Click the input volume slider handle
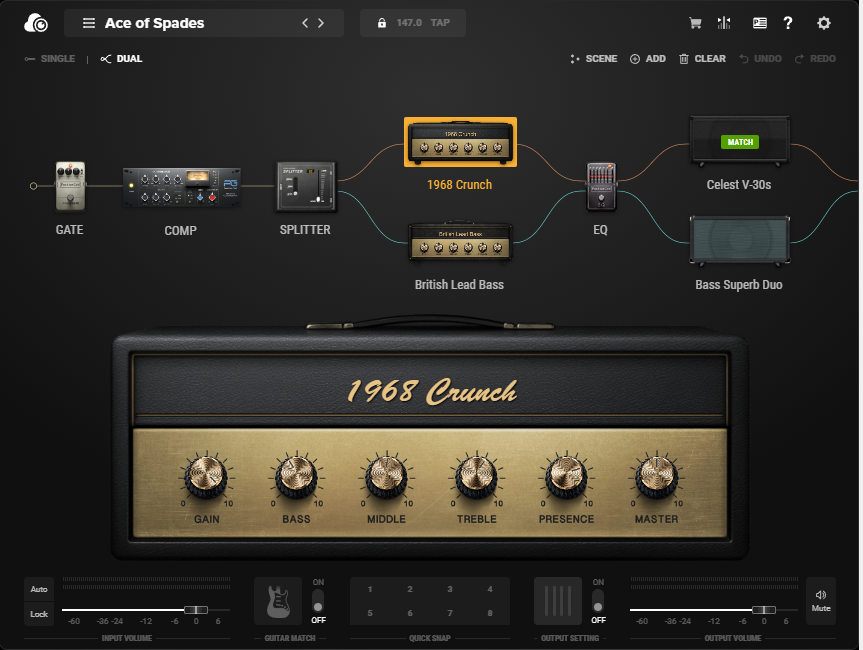Image resolution: width=863 pixels, height=650 pixels. pos(196,610)
